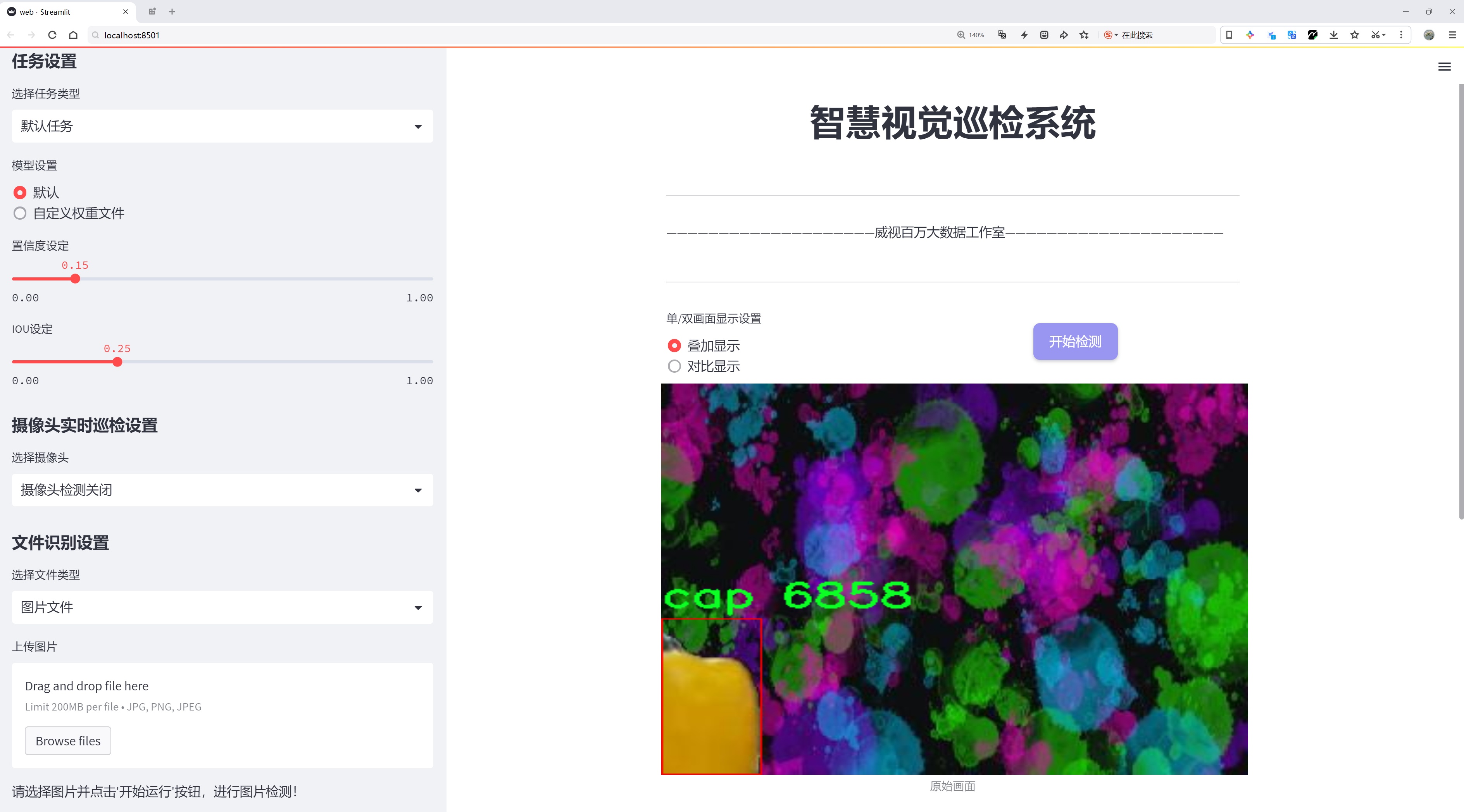Open a new browser tab
Screen dimensions: 1464x812
pos(172,11)
